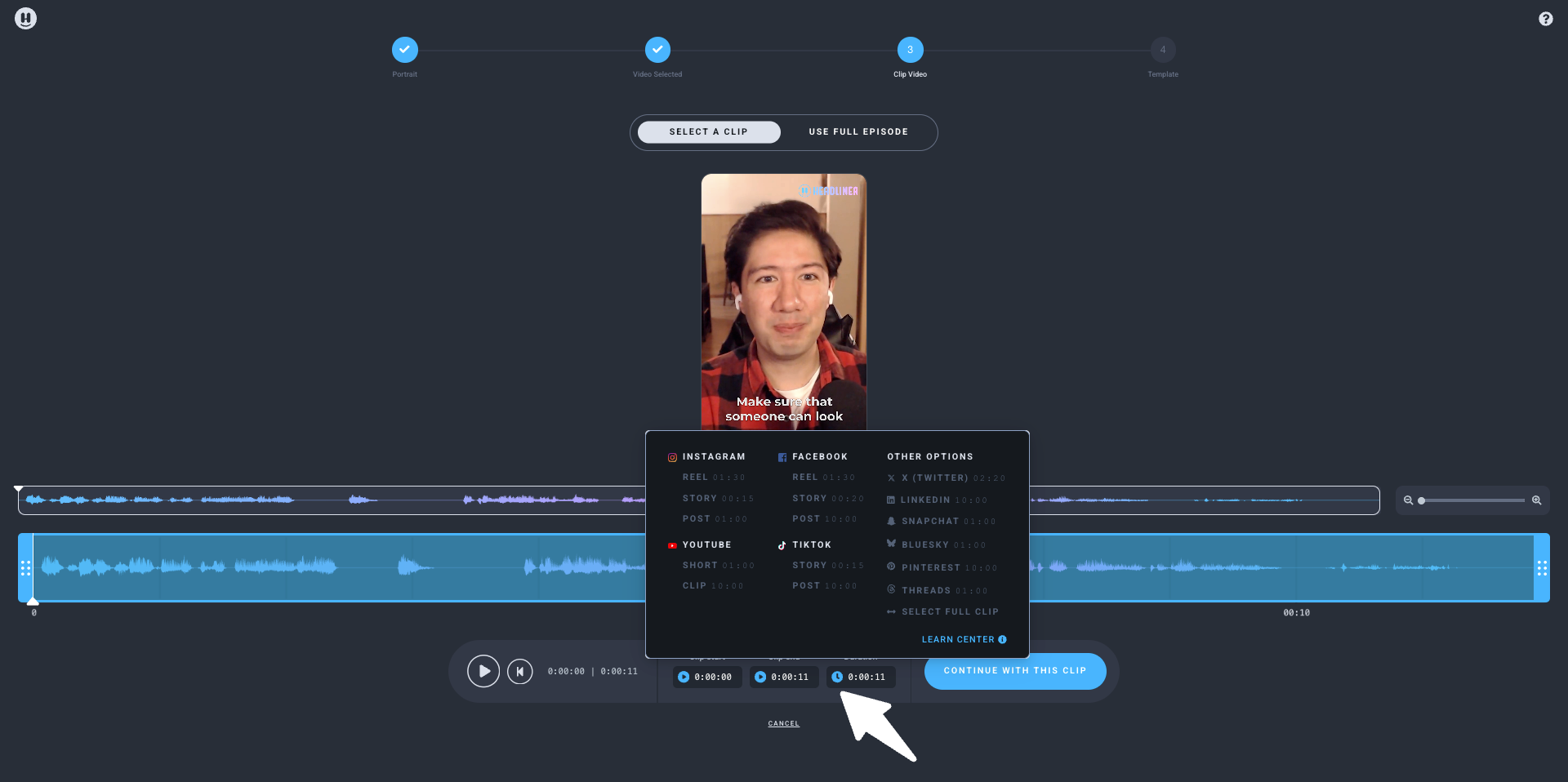Open the help question mark icon
This screenshot has width=1568, height=782.
[x=1545, y=19]
